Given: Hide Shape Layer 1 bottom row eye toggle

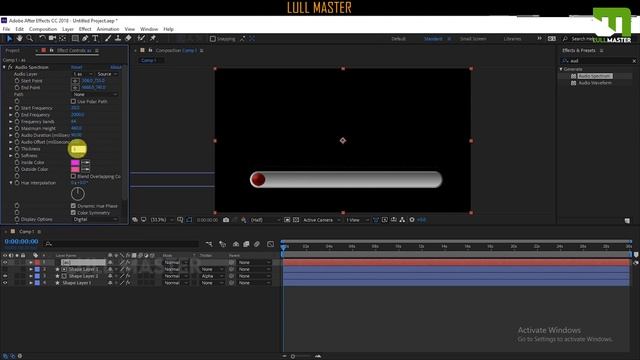Looking at the screenshot, I should tap(5, 282).
